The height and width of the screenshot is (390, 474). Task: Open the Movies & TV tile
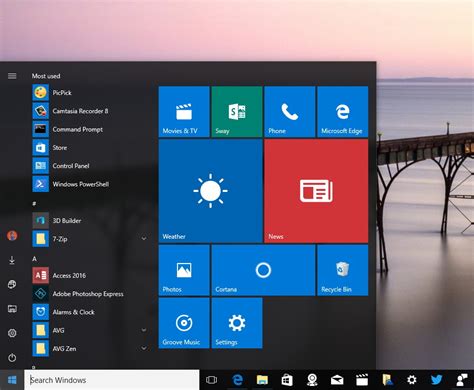coord(184,112)
